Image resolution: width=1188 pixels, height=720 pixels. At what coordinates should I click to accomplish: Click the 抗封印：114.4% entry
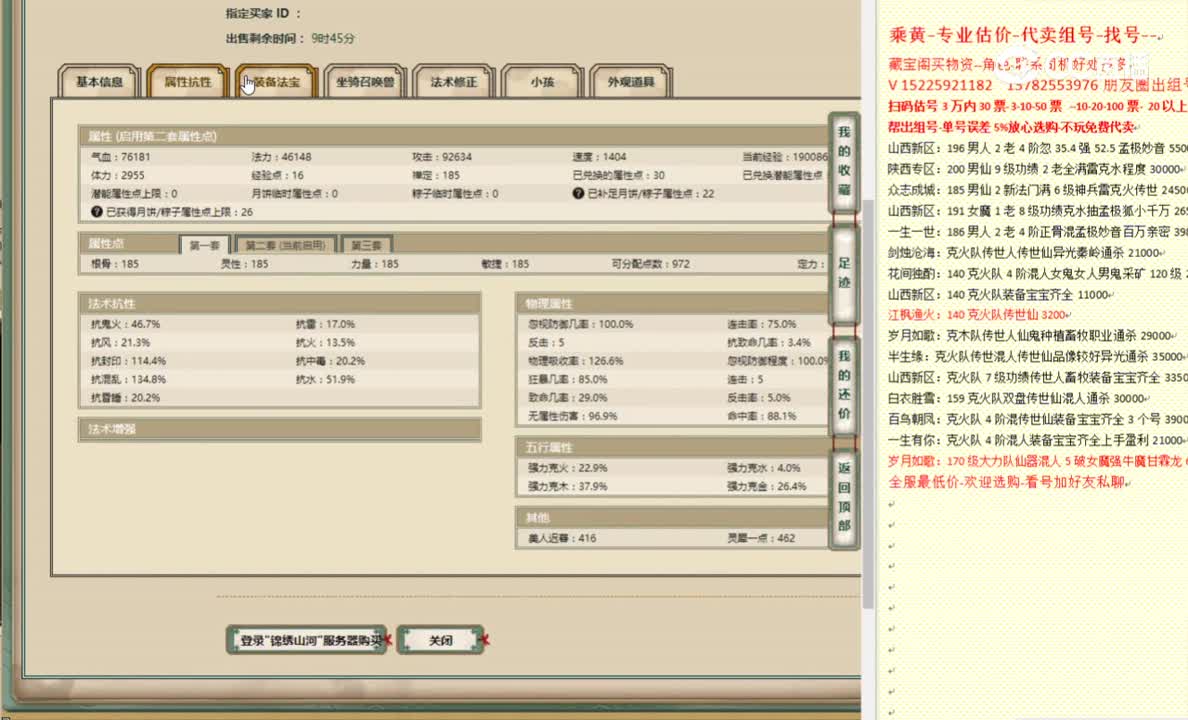128,361
